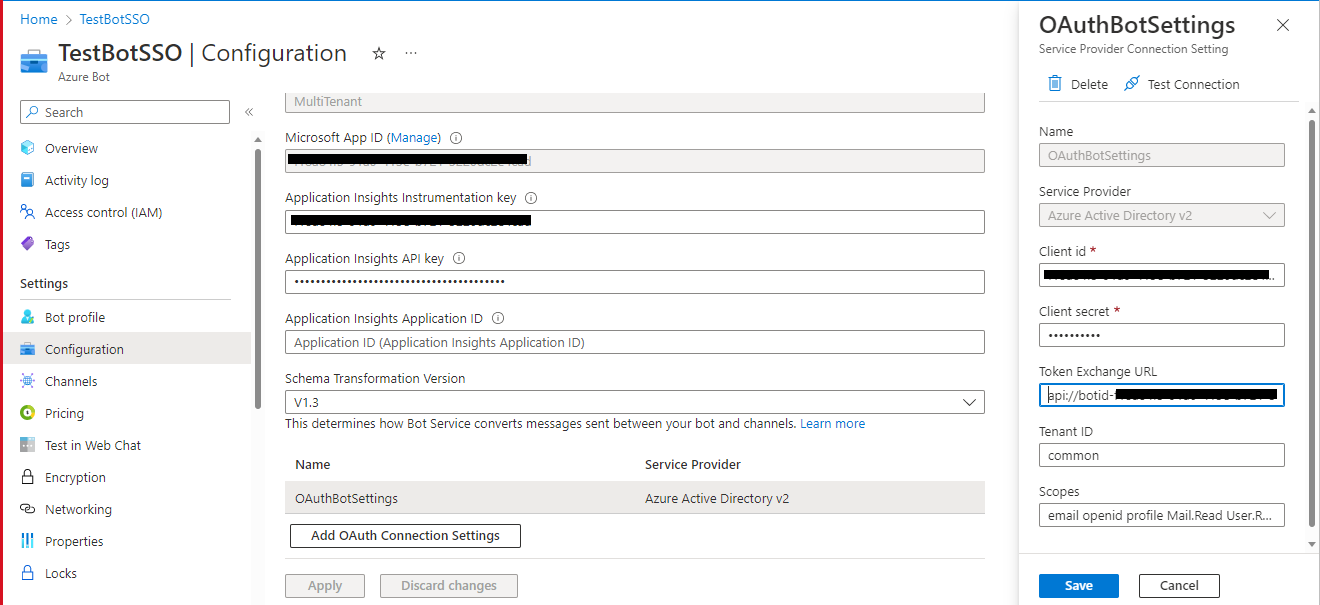Click Add OAuth Connection Settings button
Image resolution: width=1320 pixels, height=605 pixels.
pos(405,535)
